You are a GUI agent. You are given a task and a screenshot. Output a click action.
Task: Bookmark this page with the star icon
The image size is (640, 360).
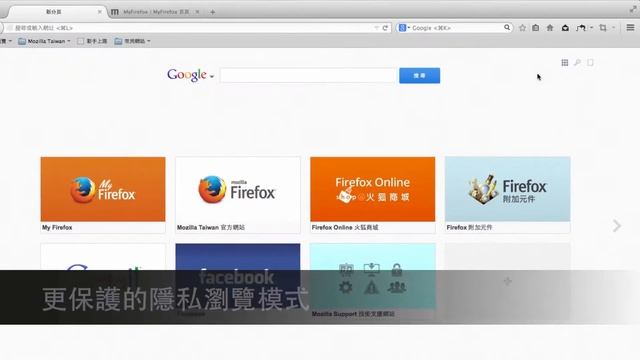[522, 28]
